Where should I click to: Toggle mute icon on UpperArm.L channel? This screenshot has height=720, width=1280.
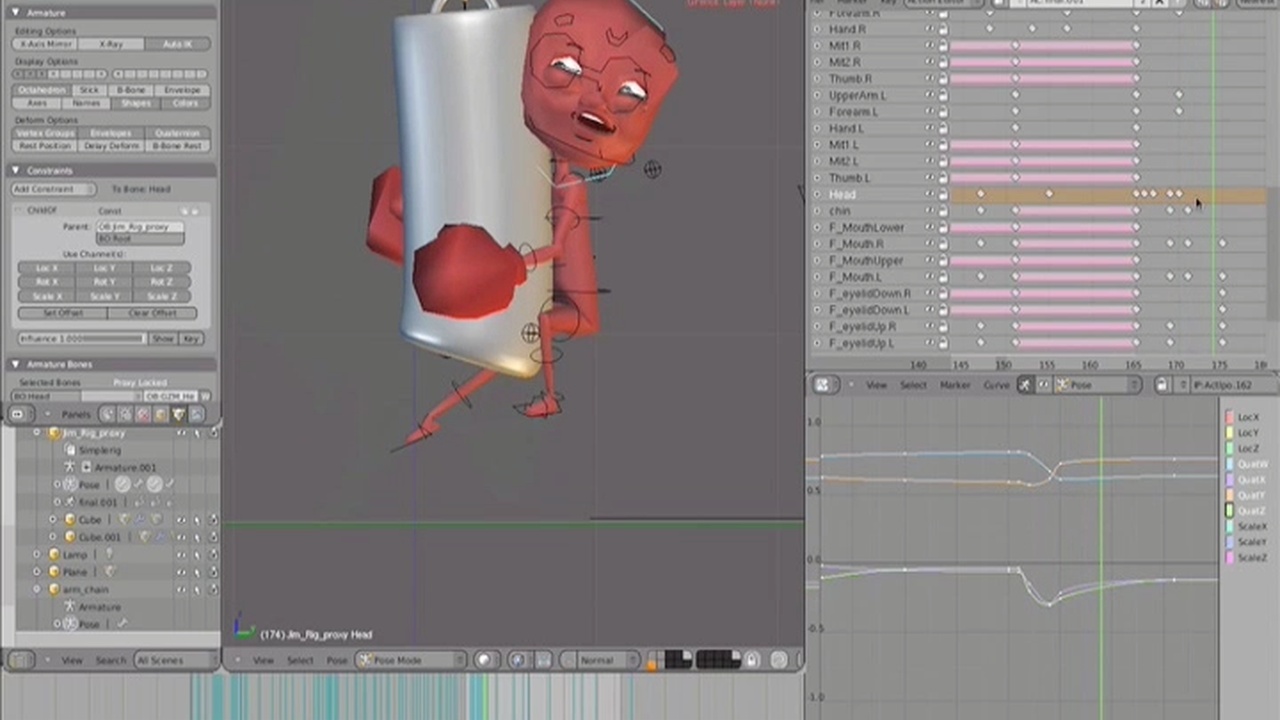pos(930,95)
